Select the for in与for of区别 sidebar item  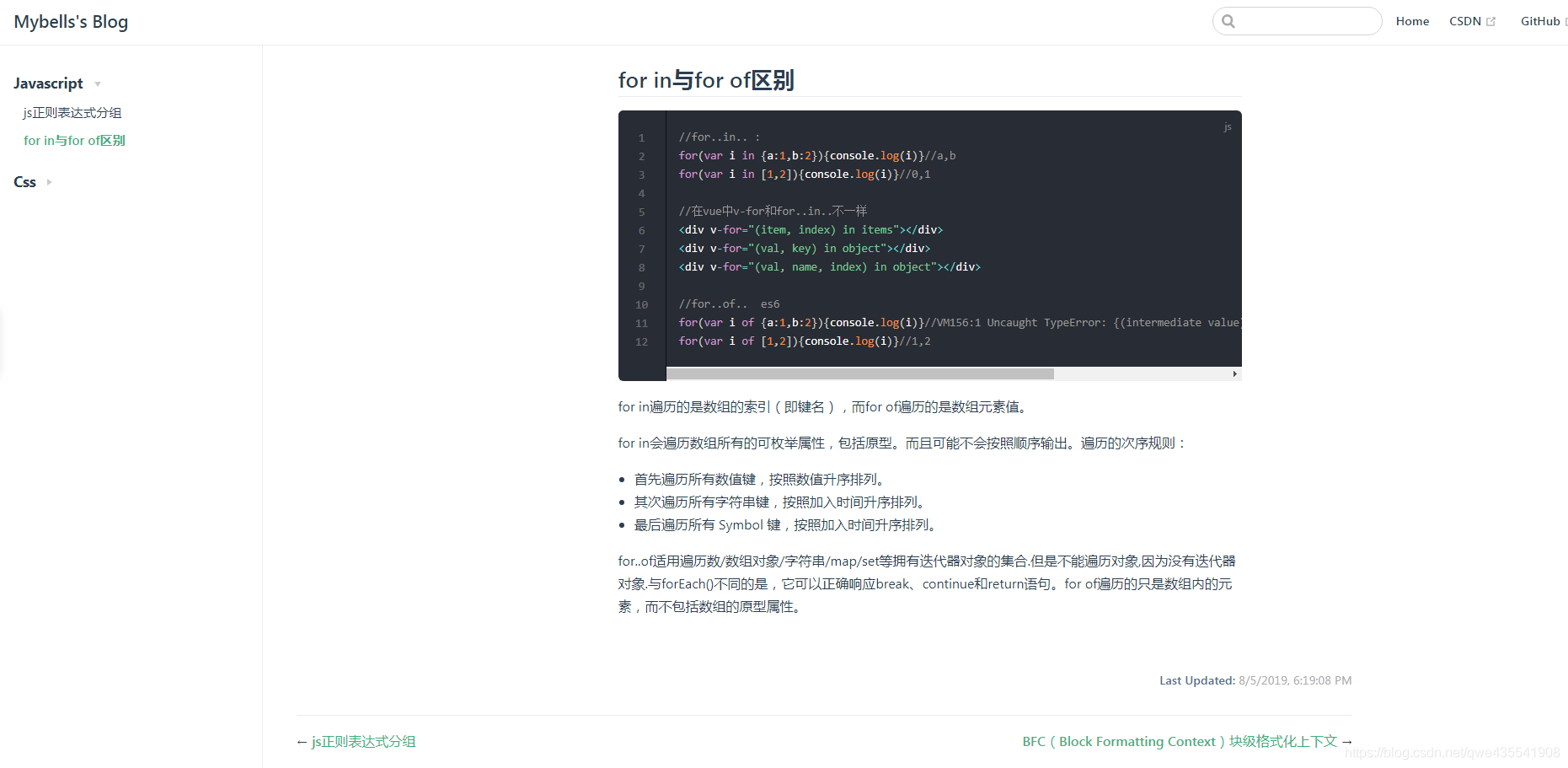[x=74, y=141]
